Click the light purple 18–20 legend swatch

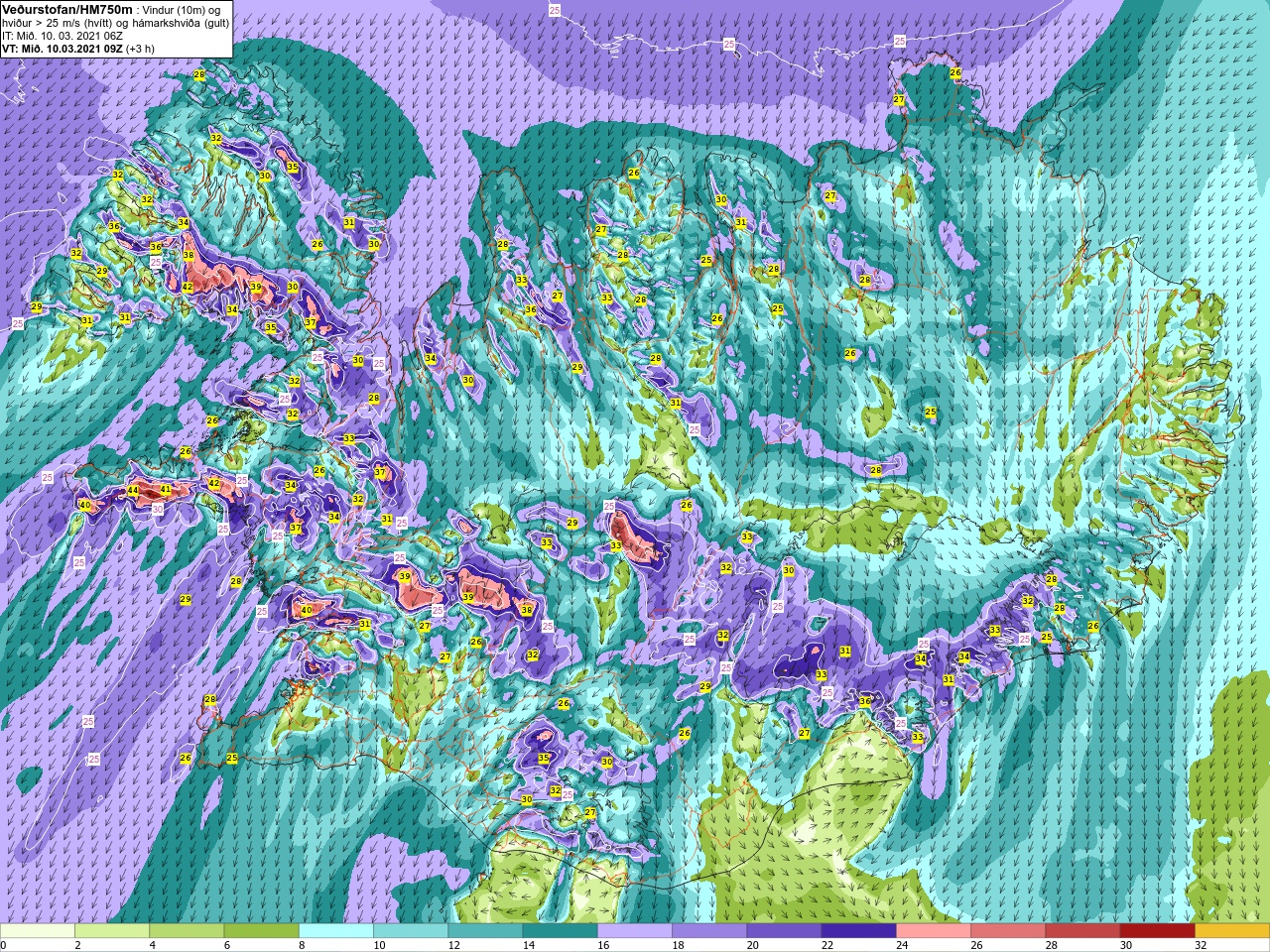(709, 931)
